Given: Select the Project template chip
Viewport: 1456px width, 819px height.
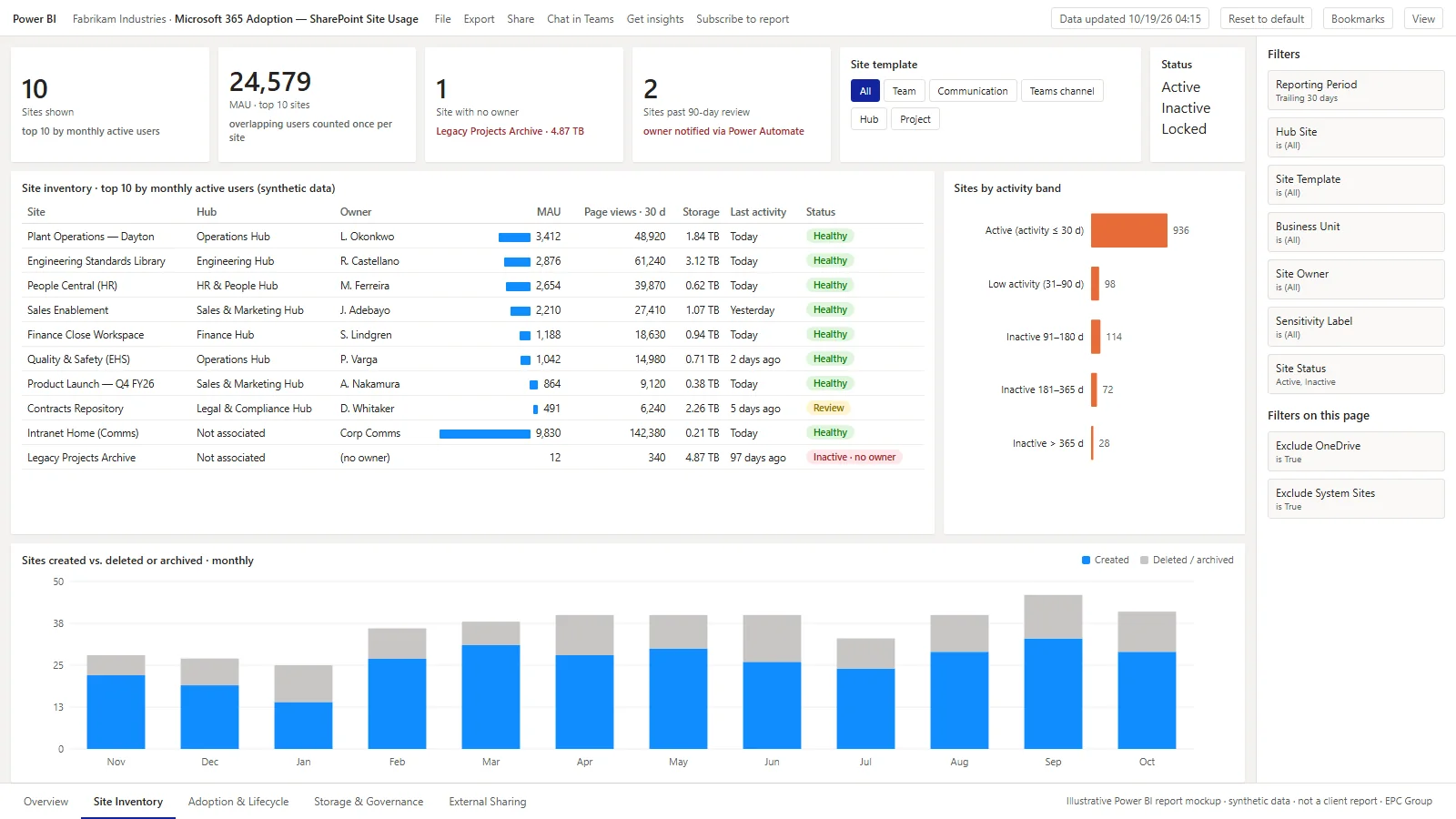Looking at the screenshot, I should point(915,119).
